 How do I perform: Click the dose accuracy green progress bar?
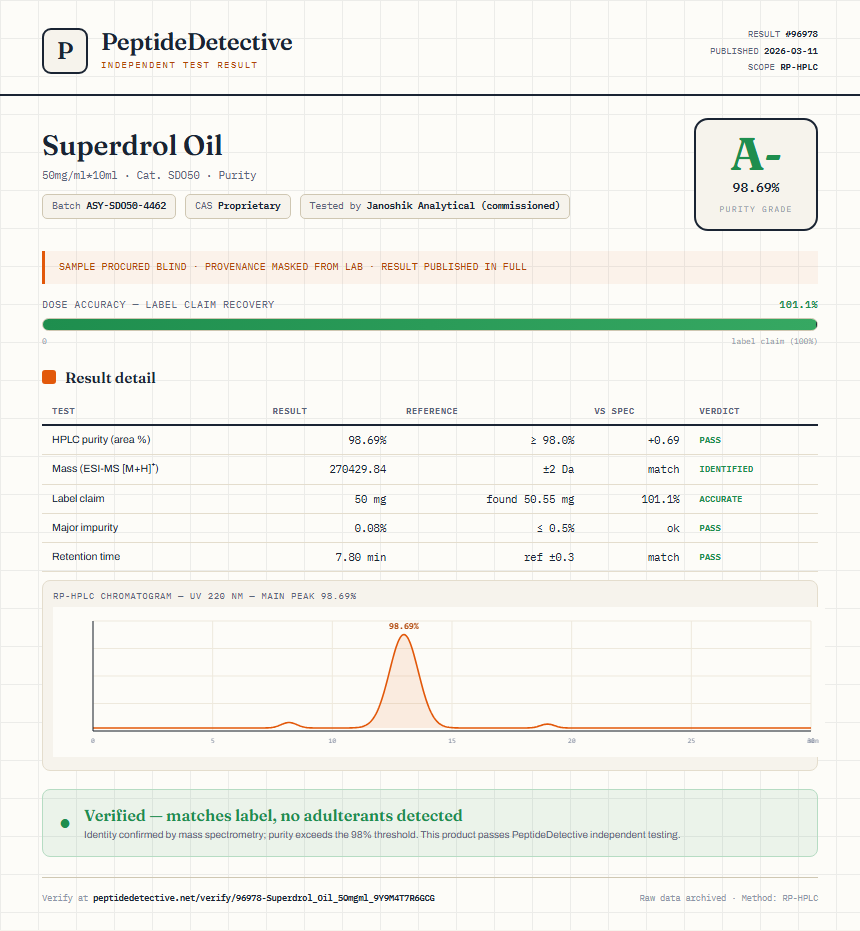click(430, 324)
